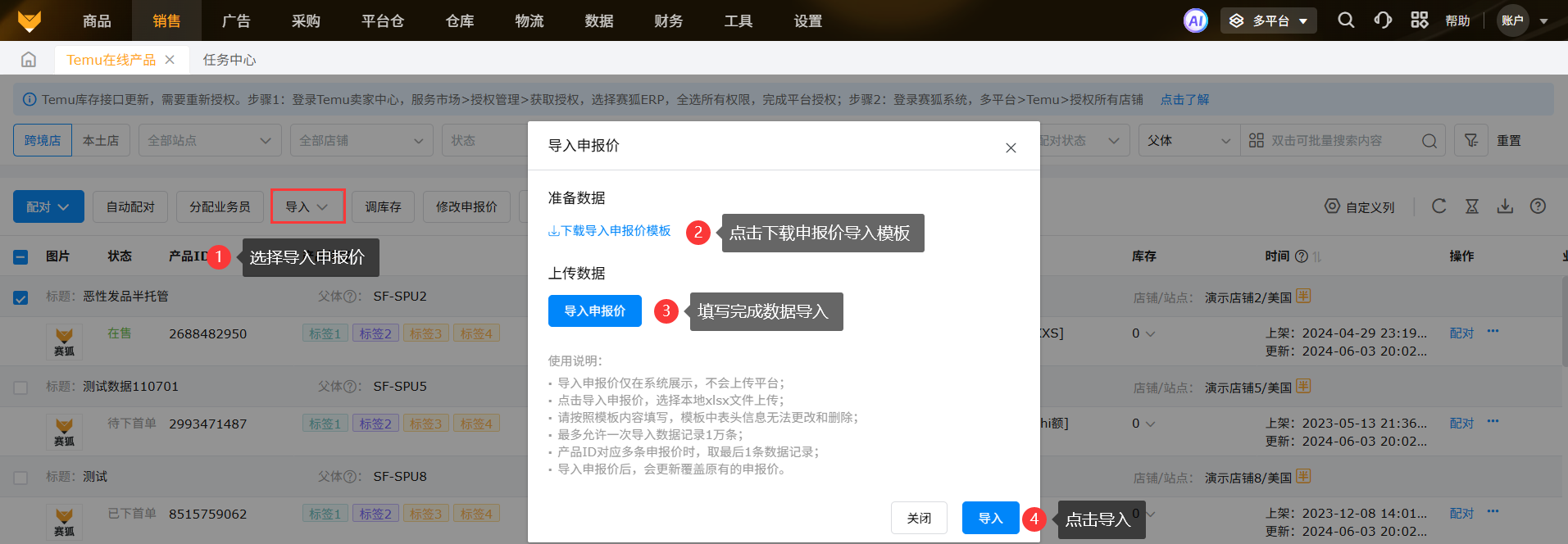Click the export download icon
The height and width of the screenshot is (544, 1568).
coord(1505,206)
